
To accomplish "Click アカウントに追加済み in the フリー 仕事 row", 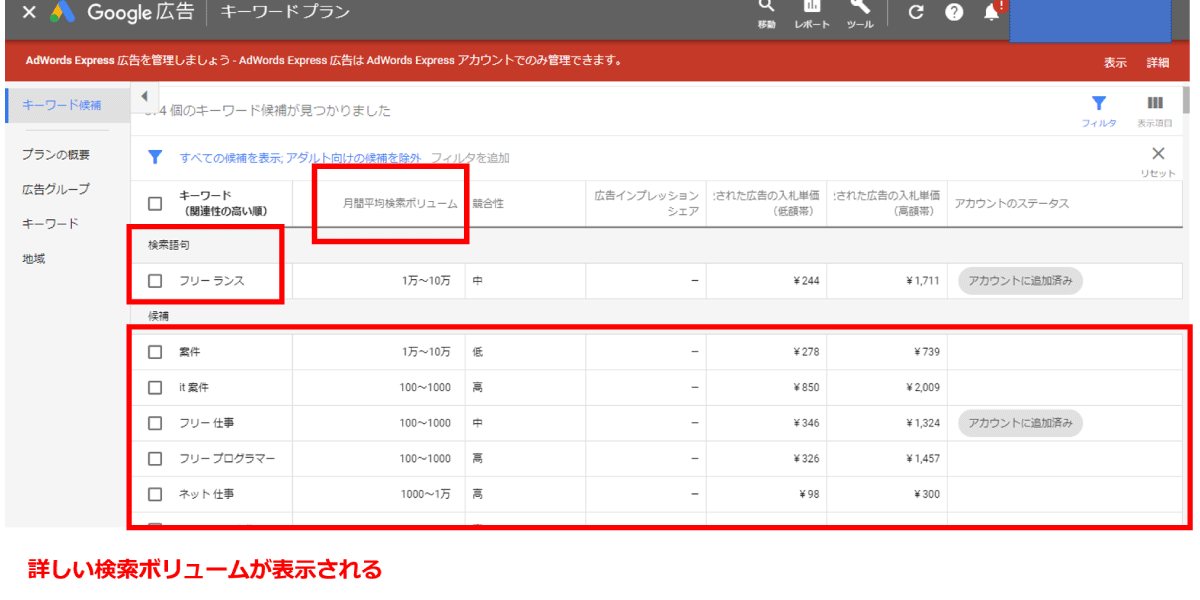I will pos(1020,423).
